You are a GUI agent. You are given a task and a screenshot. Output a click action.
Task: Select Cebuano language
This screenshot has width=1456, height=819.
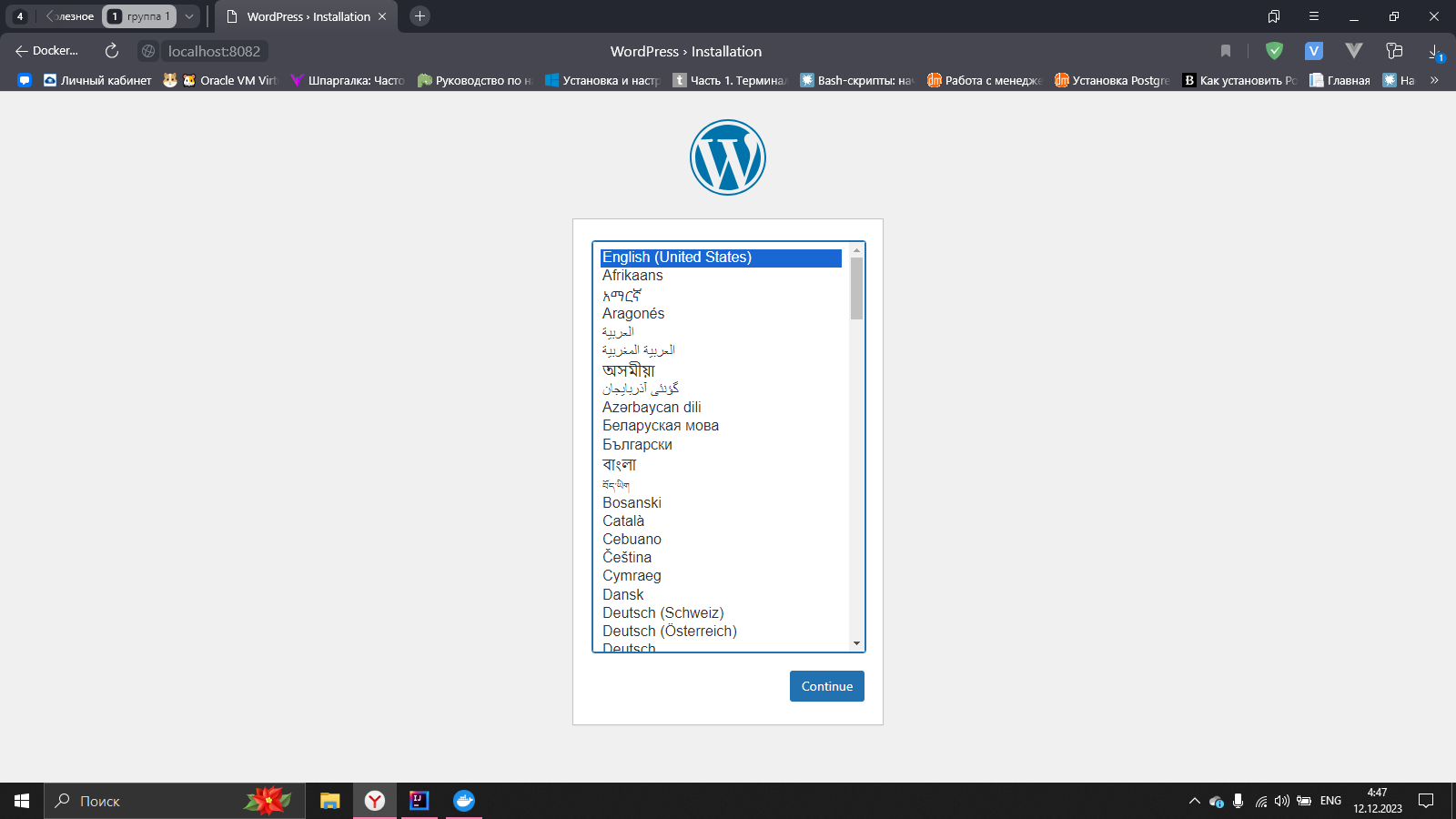[721, 540]
